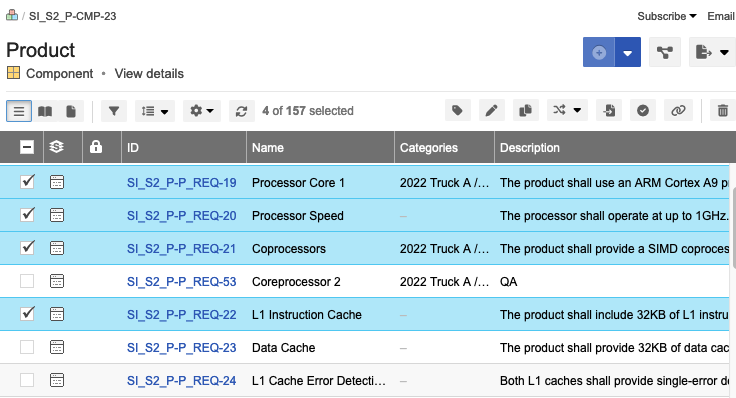736x398 pixels.
Task: Click the project home icon in breadcrumb
Action: coord(12,15)
